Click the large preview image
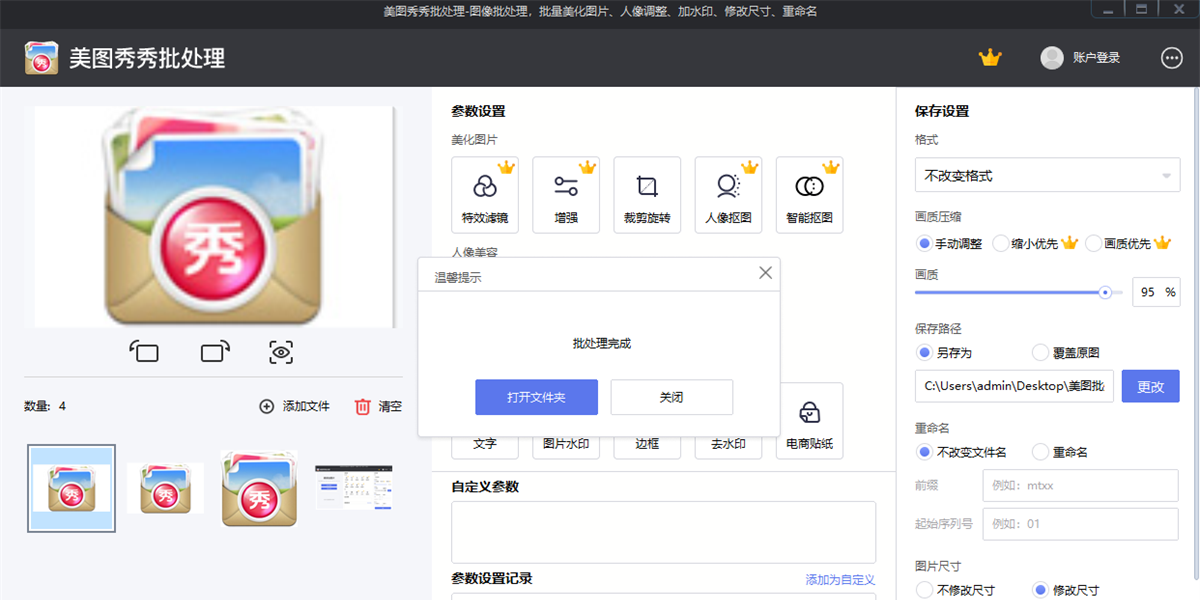The height and width of the screenshot is (600, 1200). (x=214, y=216)
